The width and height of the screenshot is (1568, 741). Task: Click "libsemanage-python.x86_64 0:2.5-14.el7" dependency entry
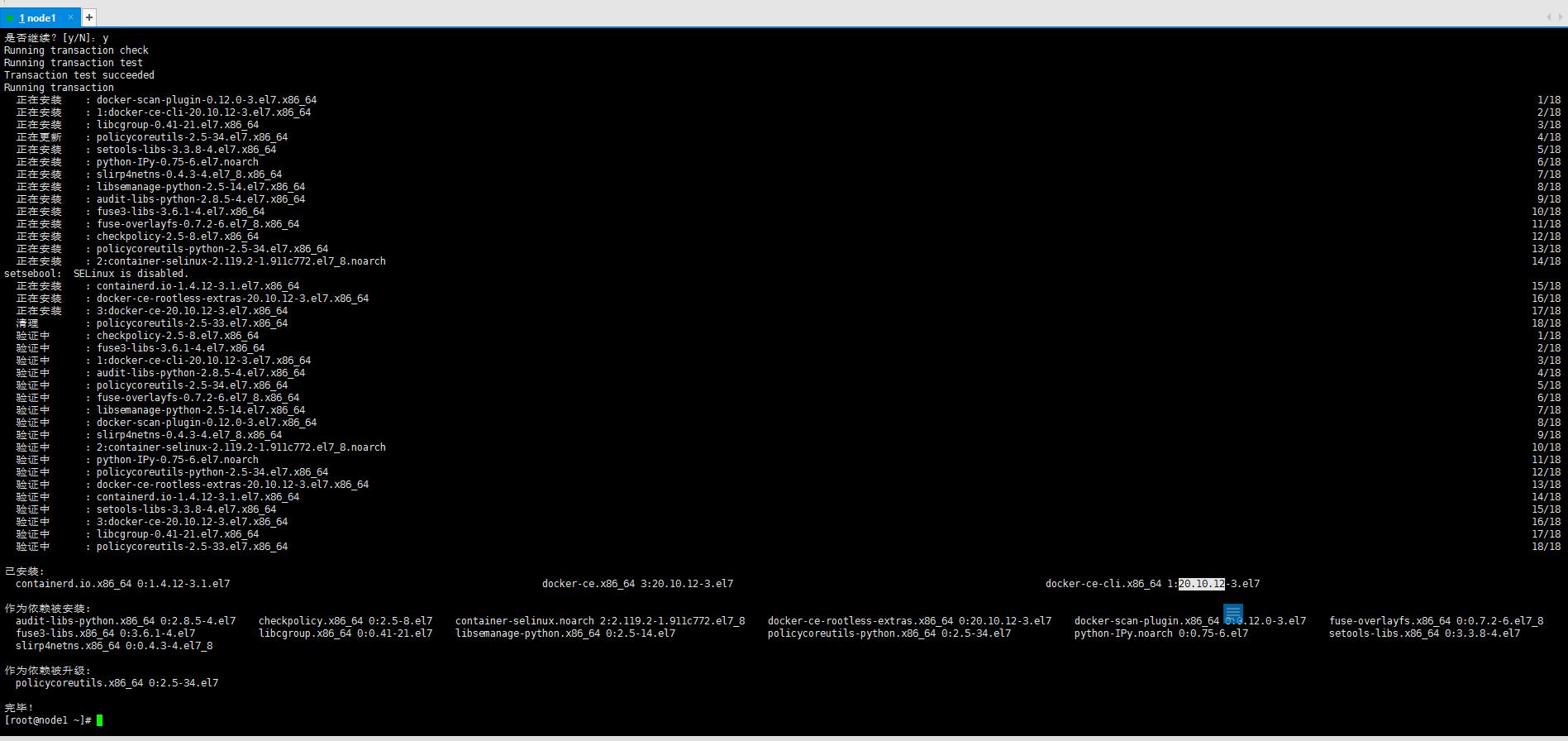coord(565,633)
